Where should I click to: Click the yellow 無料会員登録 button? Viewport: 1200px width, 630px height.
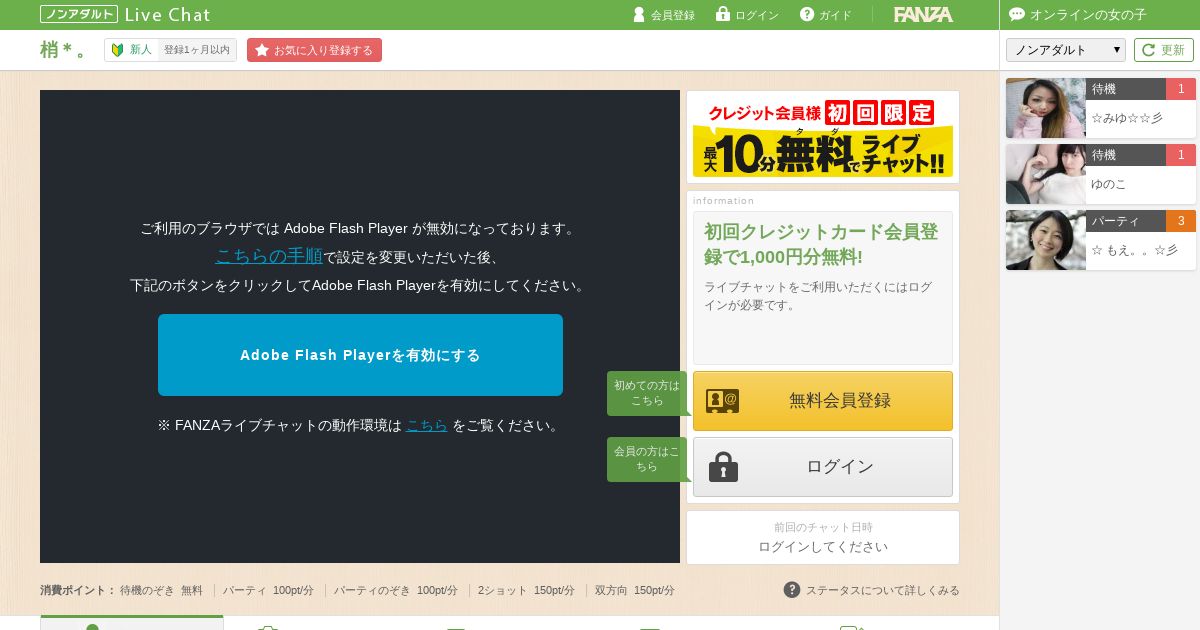click(823, 401)
